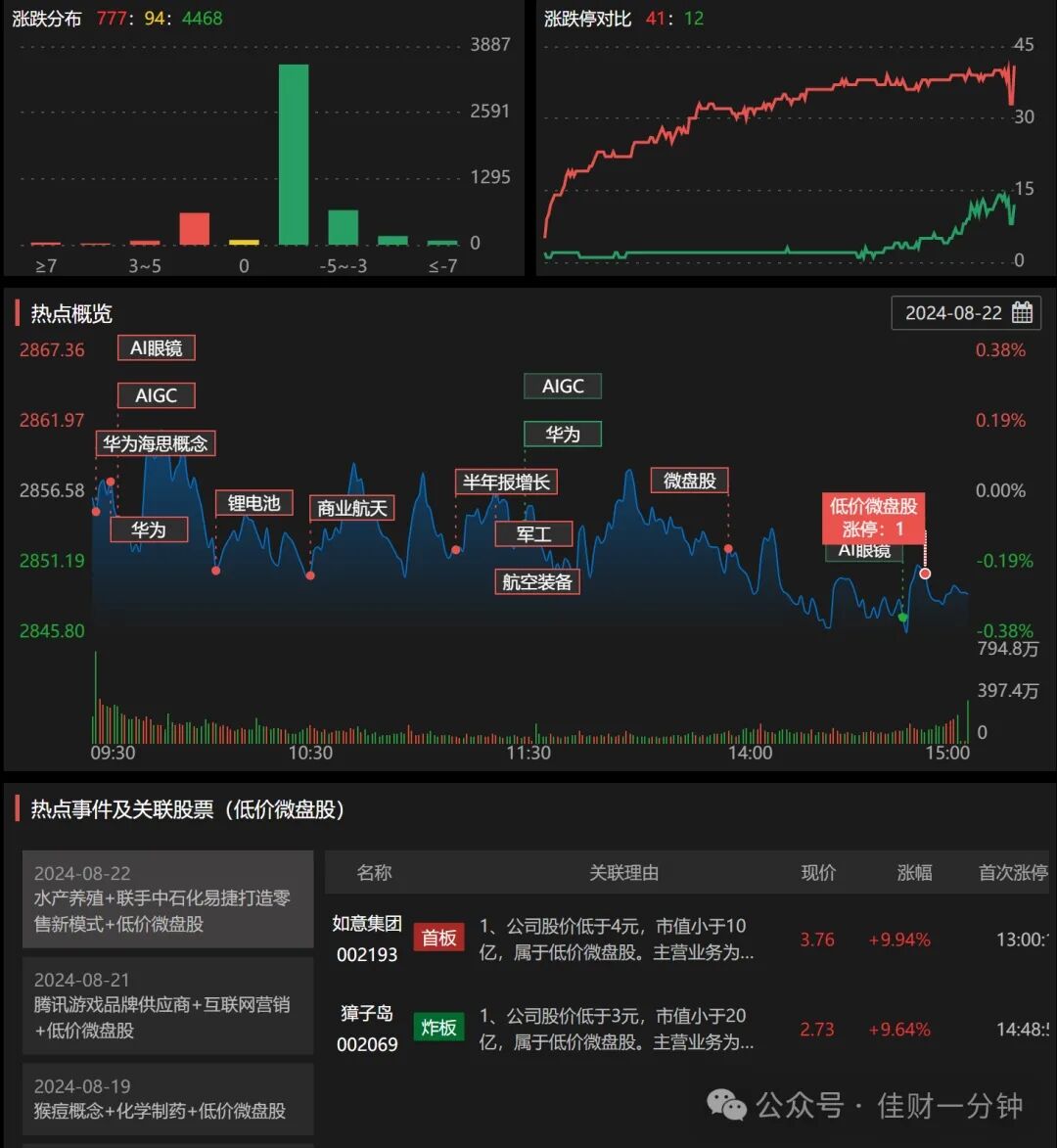
Task: Click the +9.94% change value
Action: pyautogui.click(x=898, y=940)
